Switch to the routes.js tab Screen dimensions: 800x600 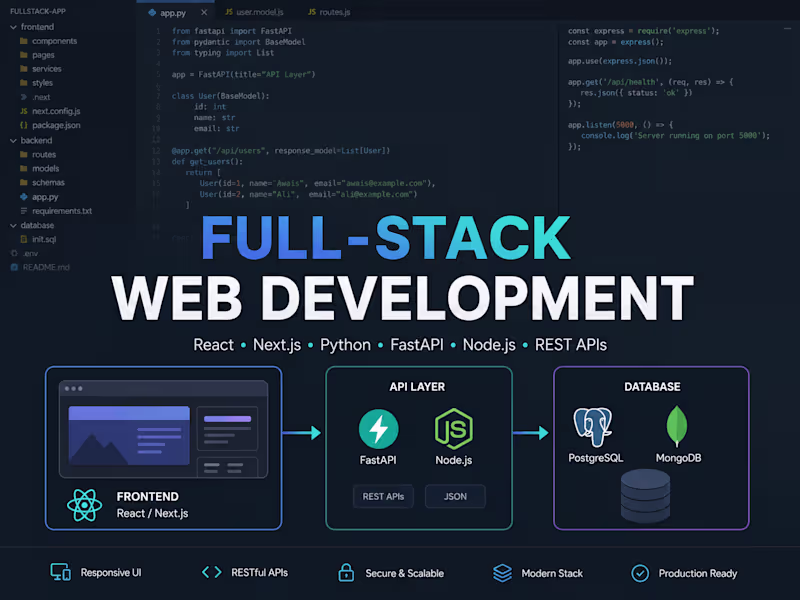[x=329, y=12]
